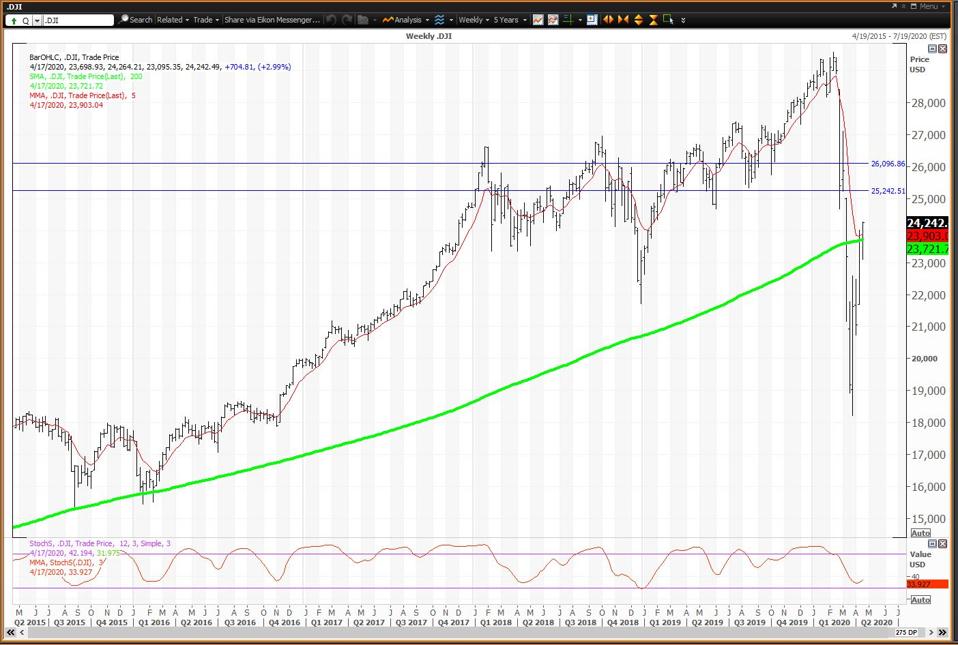Toggle Auto scaling for the stochastics panel

click(920, 599)
